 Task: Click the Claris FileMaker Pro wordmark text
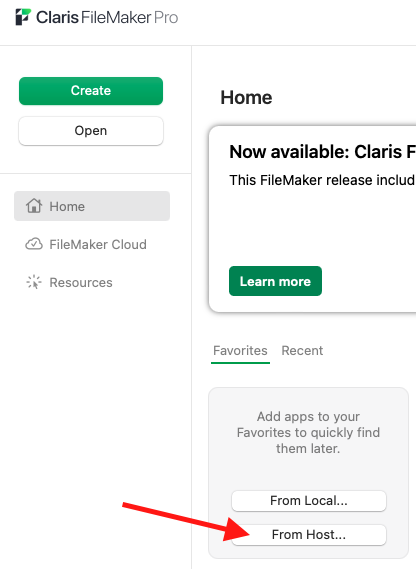click(x=107, y=17)
